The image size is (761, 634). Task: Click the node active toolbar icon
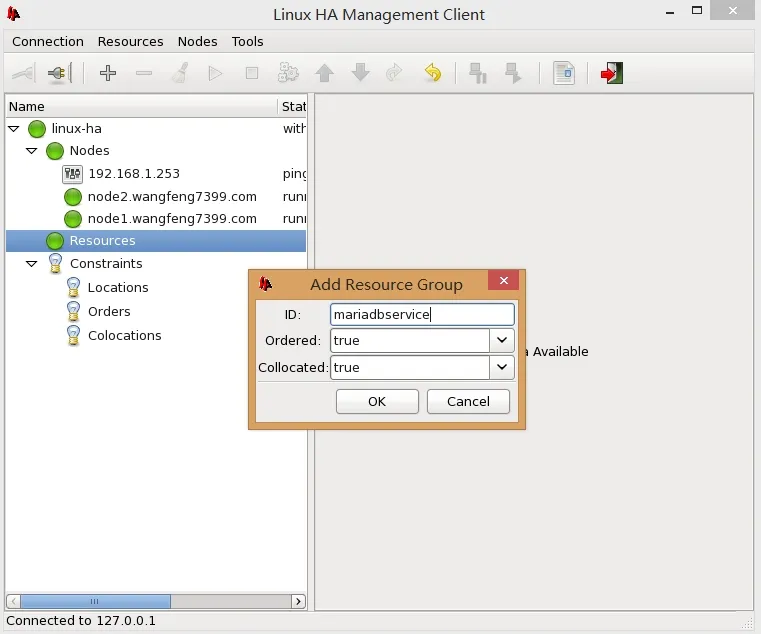[x=513, y=73]
